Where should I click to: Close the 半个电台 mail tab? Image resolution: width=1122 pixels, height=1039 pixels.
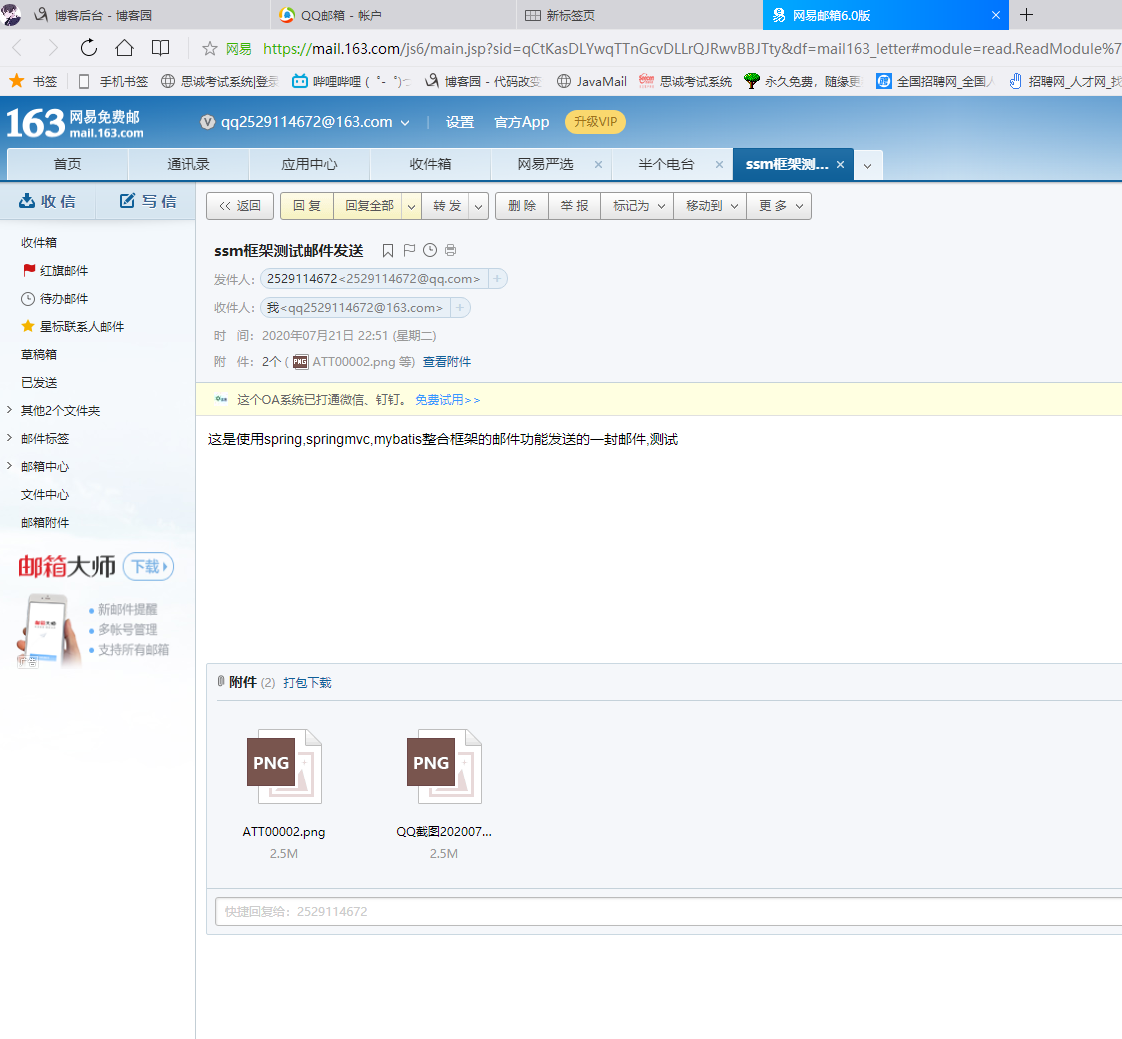point(719,165)
